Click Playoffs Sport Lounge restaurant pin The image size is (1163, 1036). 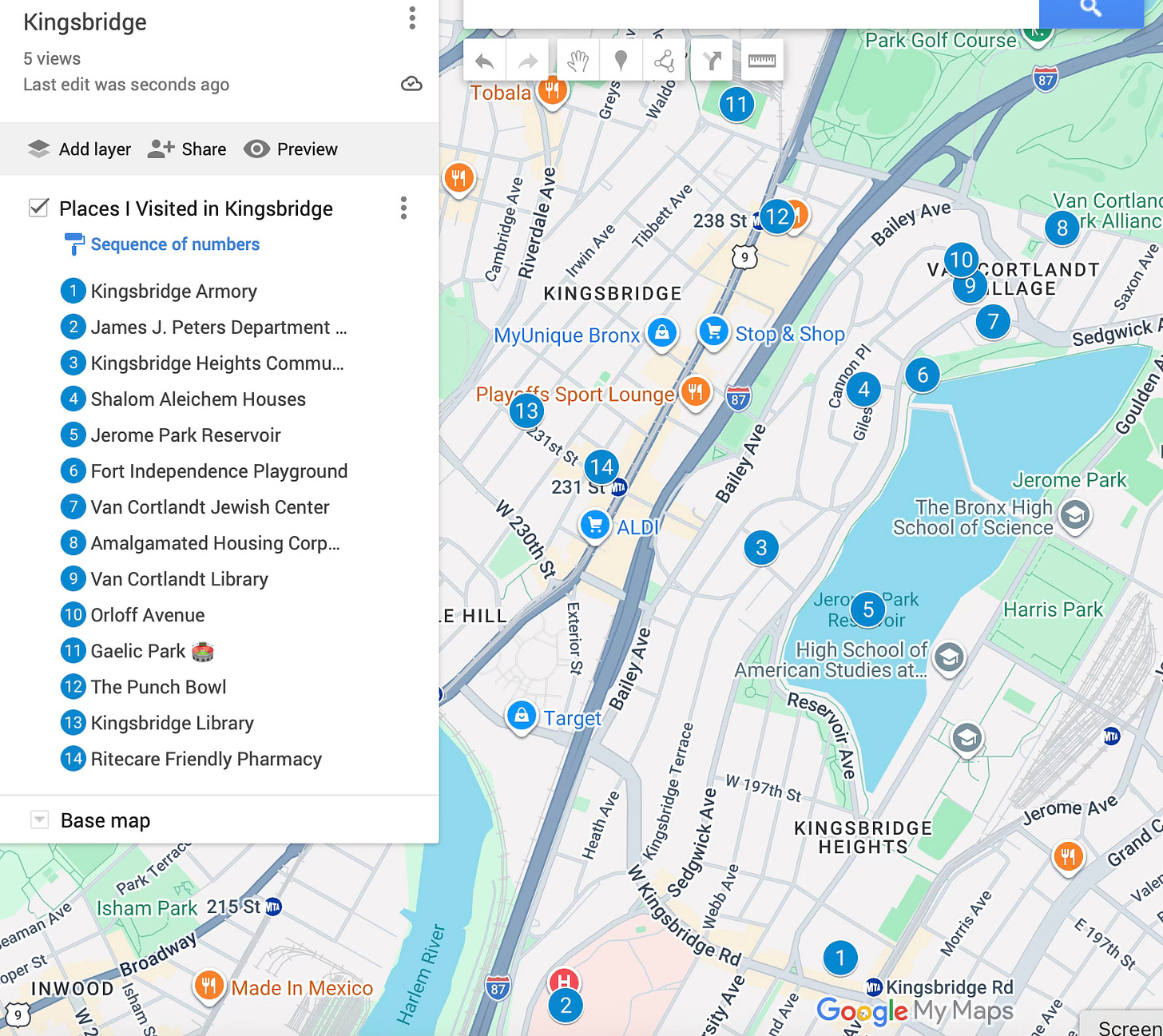696,391
